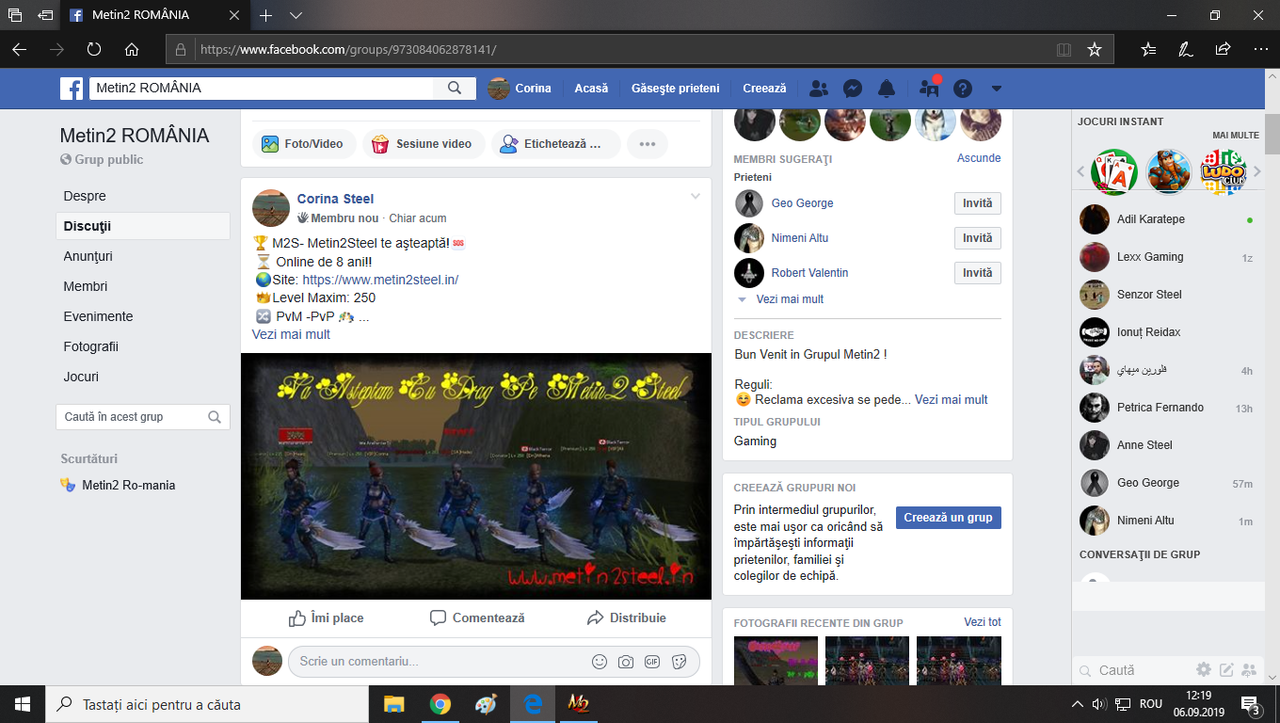The height and width of the screenshot is (723, 1280).
Task: Open friend requests icon in the header
Action: pyautogui.click(x=819, y=89)
